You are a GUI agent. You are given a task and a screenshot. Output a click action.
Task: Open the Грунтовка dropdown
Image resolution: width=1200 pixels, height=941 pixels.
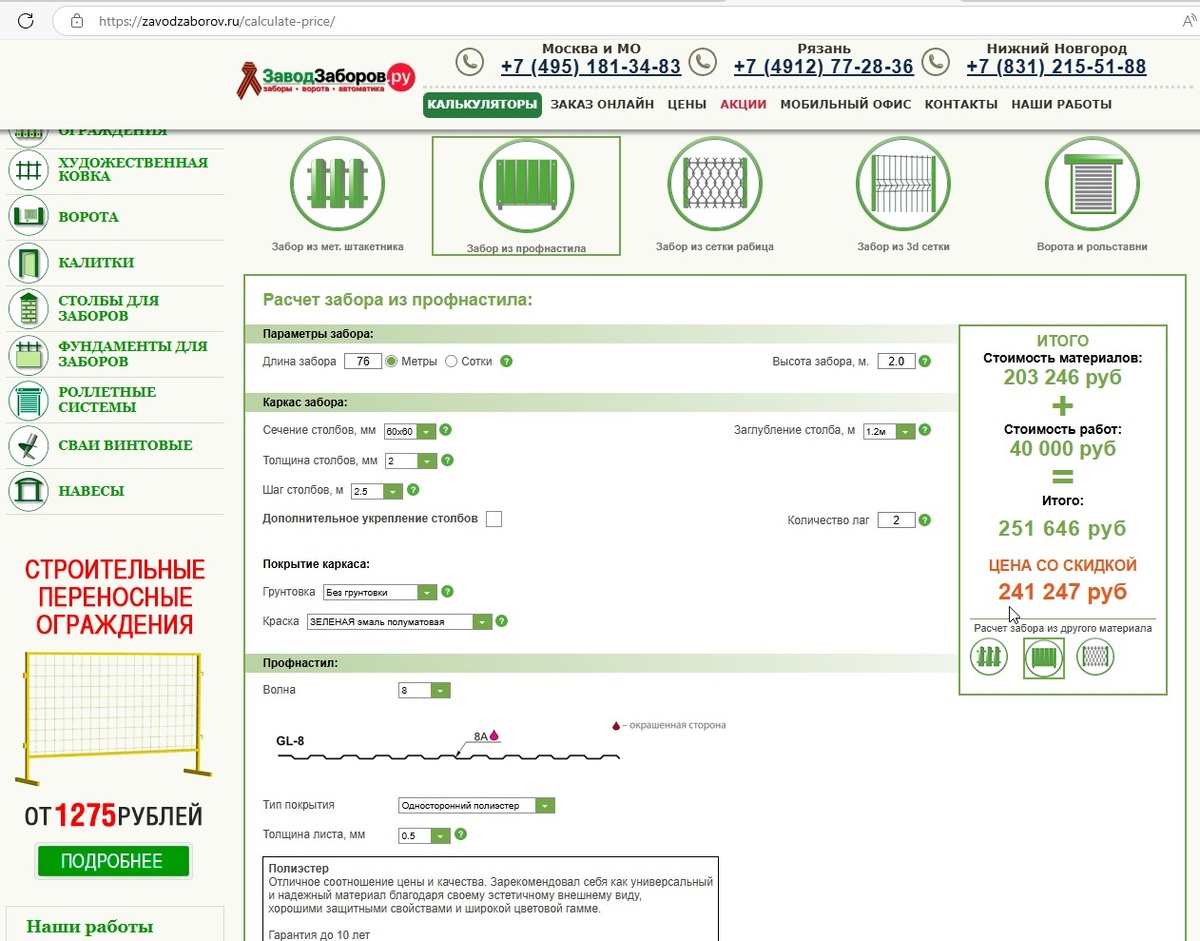(x=380, y=592)
